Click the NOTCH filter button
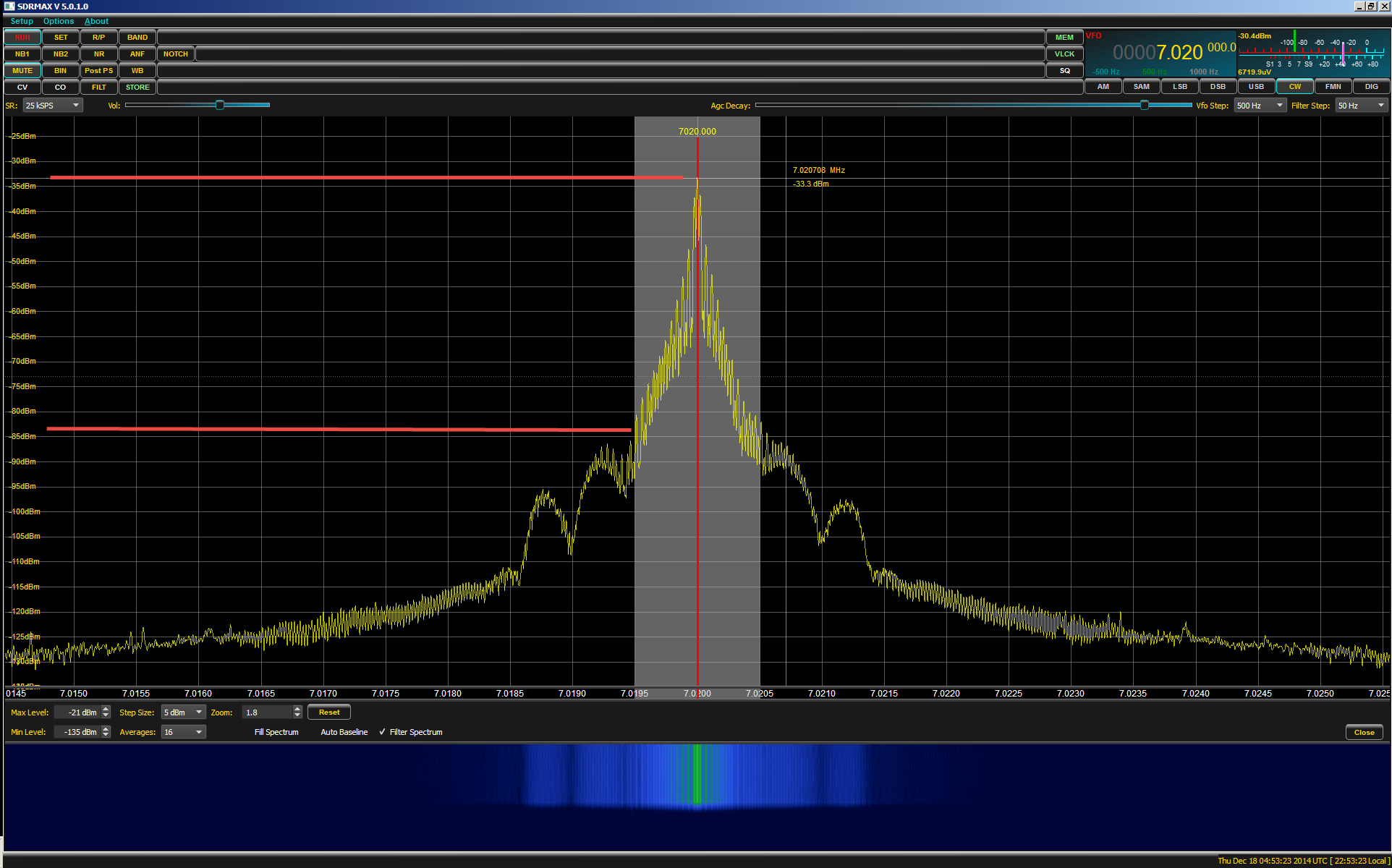1392x868 pixels. point(176,54)
